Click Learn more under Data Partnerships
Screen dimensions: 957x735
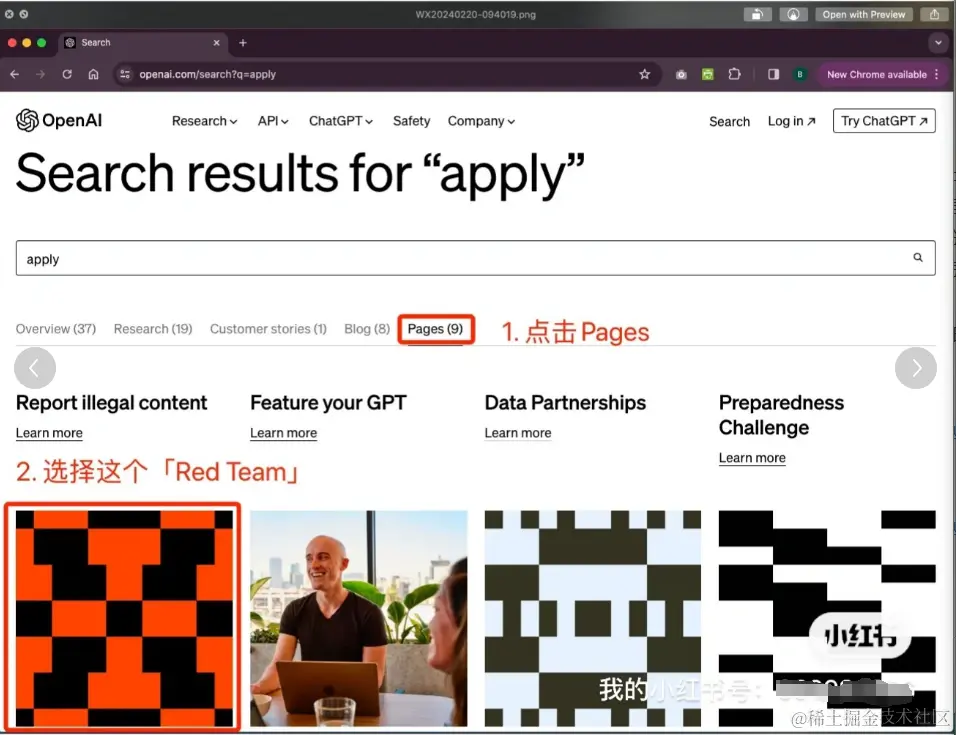(518, 433)
